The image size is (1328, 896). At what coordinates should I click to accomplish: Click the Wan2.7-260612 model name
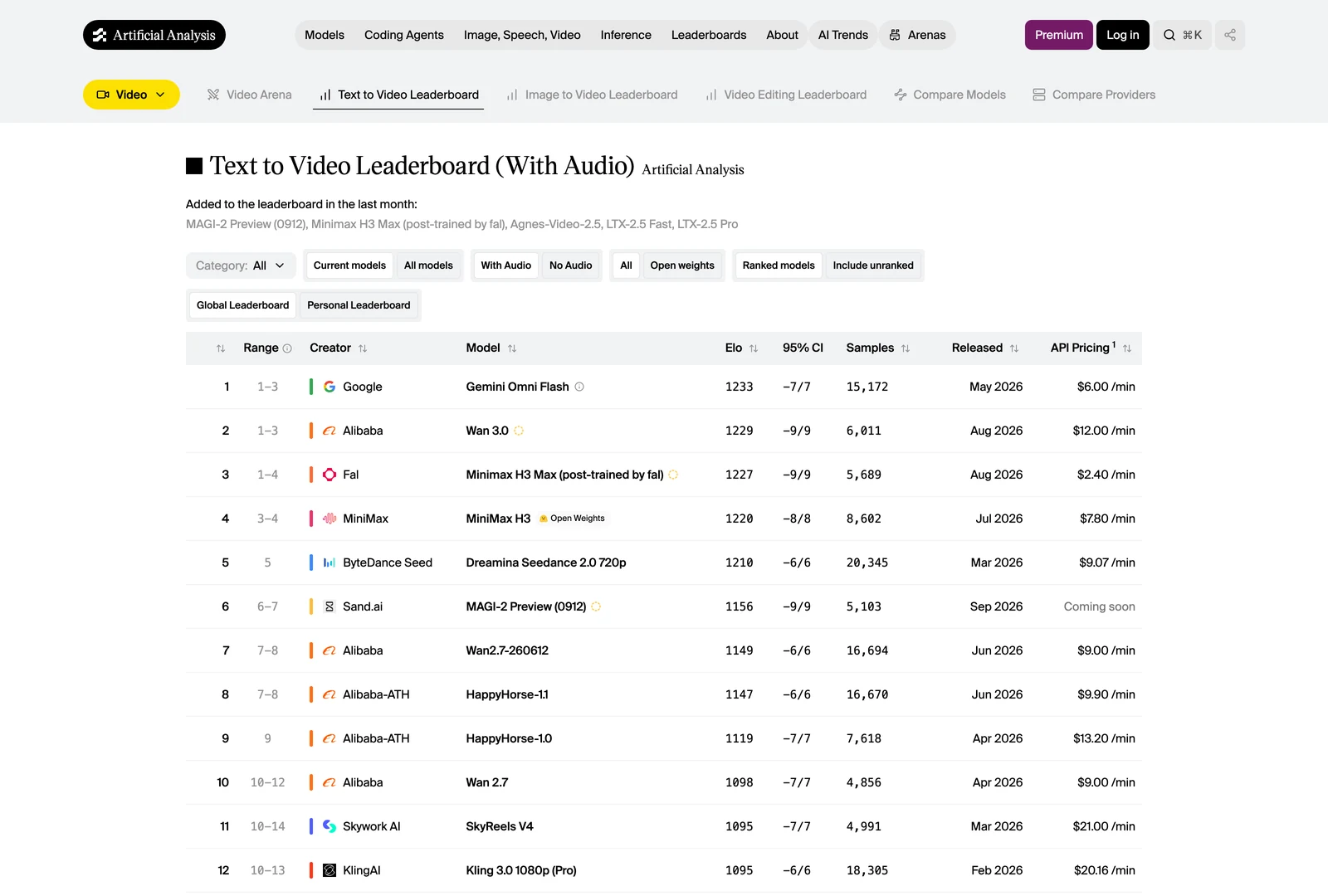[x=507, y=650]
